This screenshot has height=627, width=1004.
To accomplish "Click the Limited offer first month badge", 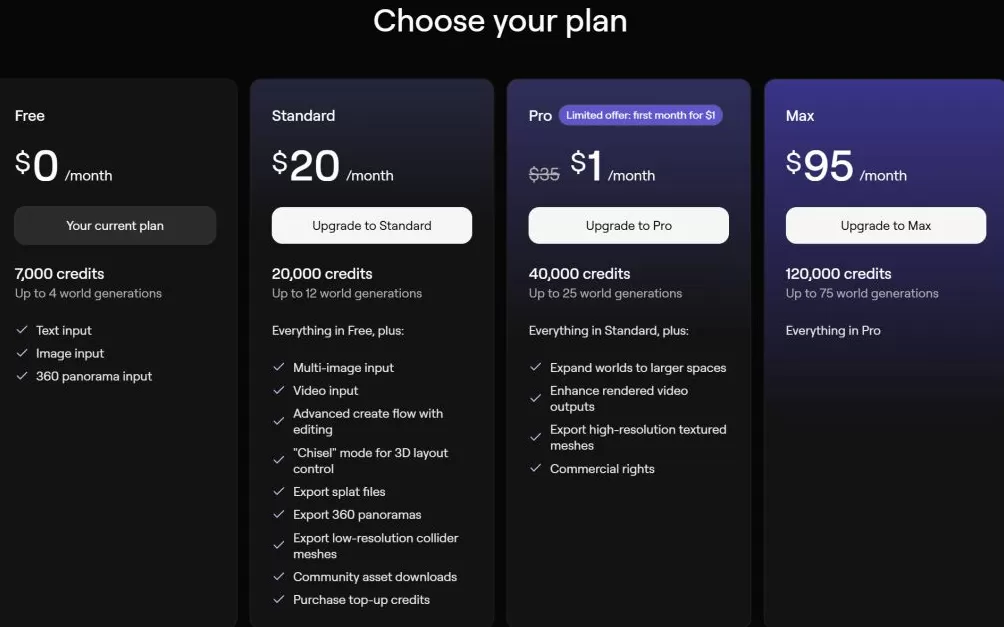I will 640,116.
